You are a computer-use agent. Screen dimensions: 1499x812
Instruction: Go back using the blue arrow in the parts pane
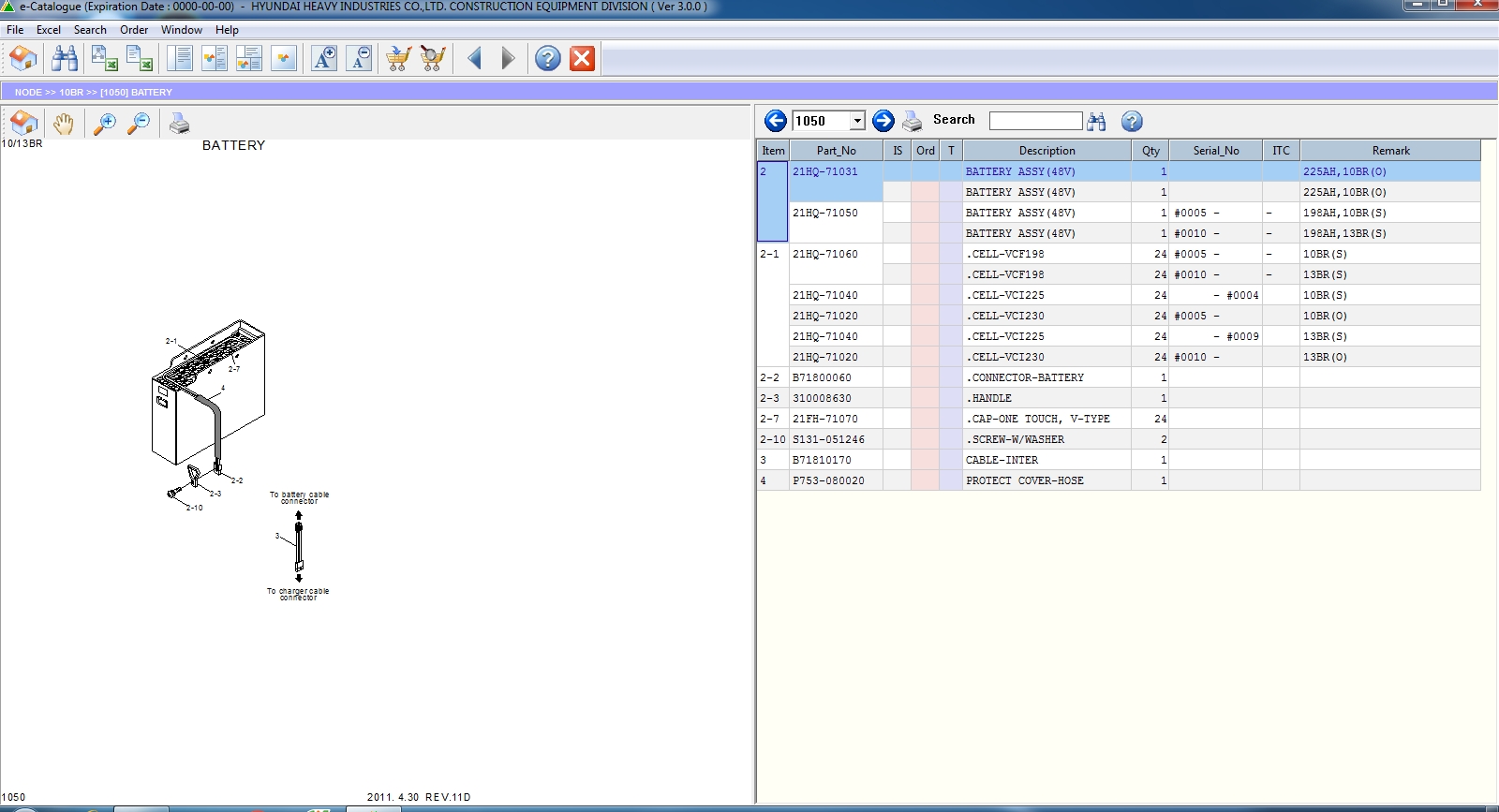pyautogui.click(x=776, y=121)
